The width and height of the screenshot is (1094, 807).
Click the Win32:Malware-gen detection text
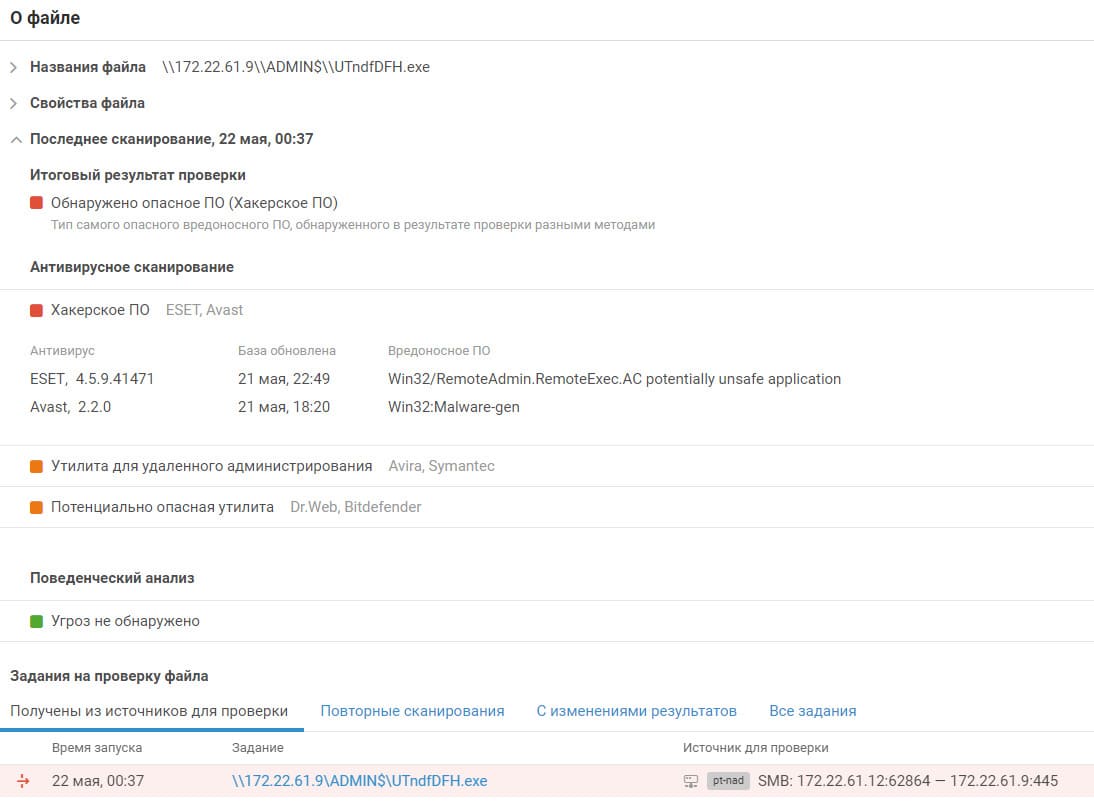tap(454, 407)
